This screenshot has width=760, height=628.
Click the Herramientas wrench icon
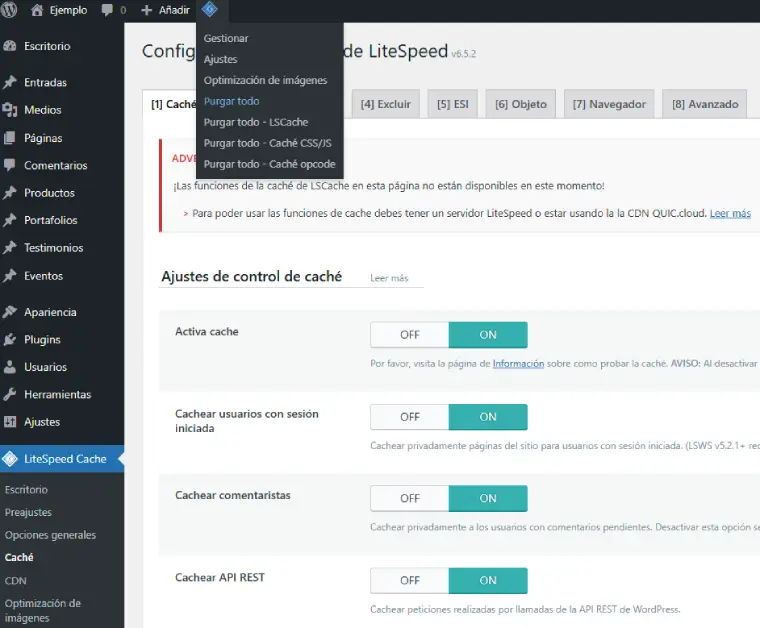point(10,394)
